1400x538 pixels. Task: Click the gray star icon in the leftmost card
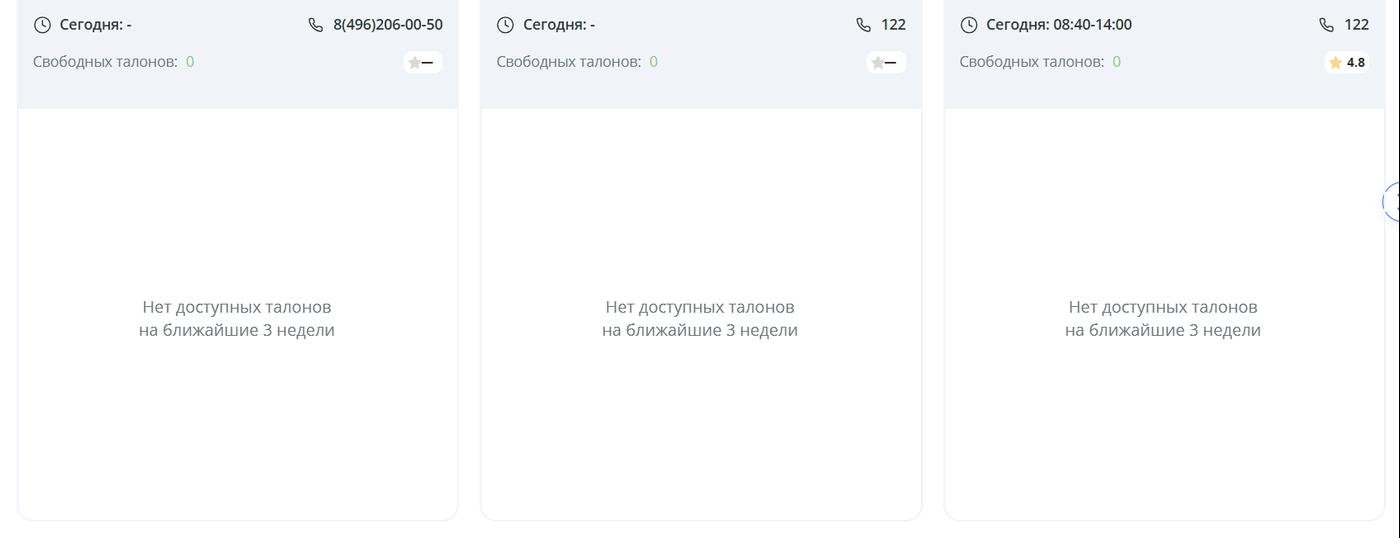(x=414, y=63)
